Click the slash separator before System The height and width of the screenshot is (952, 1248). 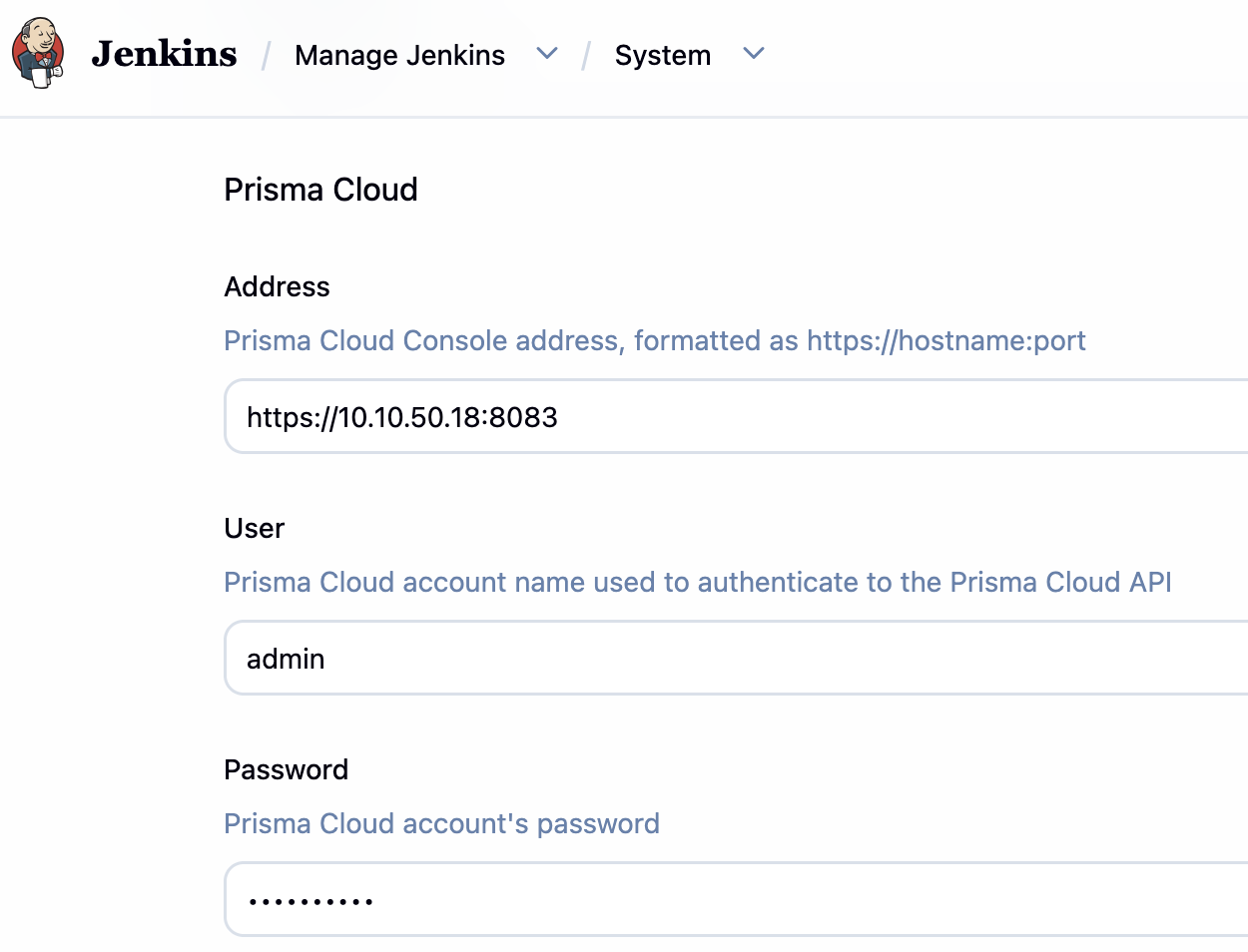point(587,56)
